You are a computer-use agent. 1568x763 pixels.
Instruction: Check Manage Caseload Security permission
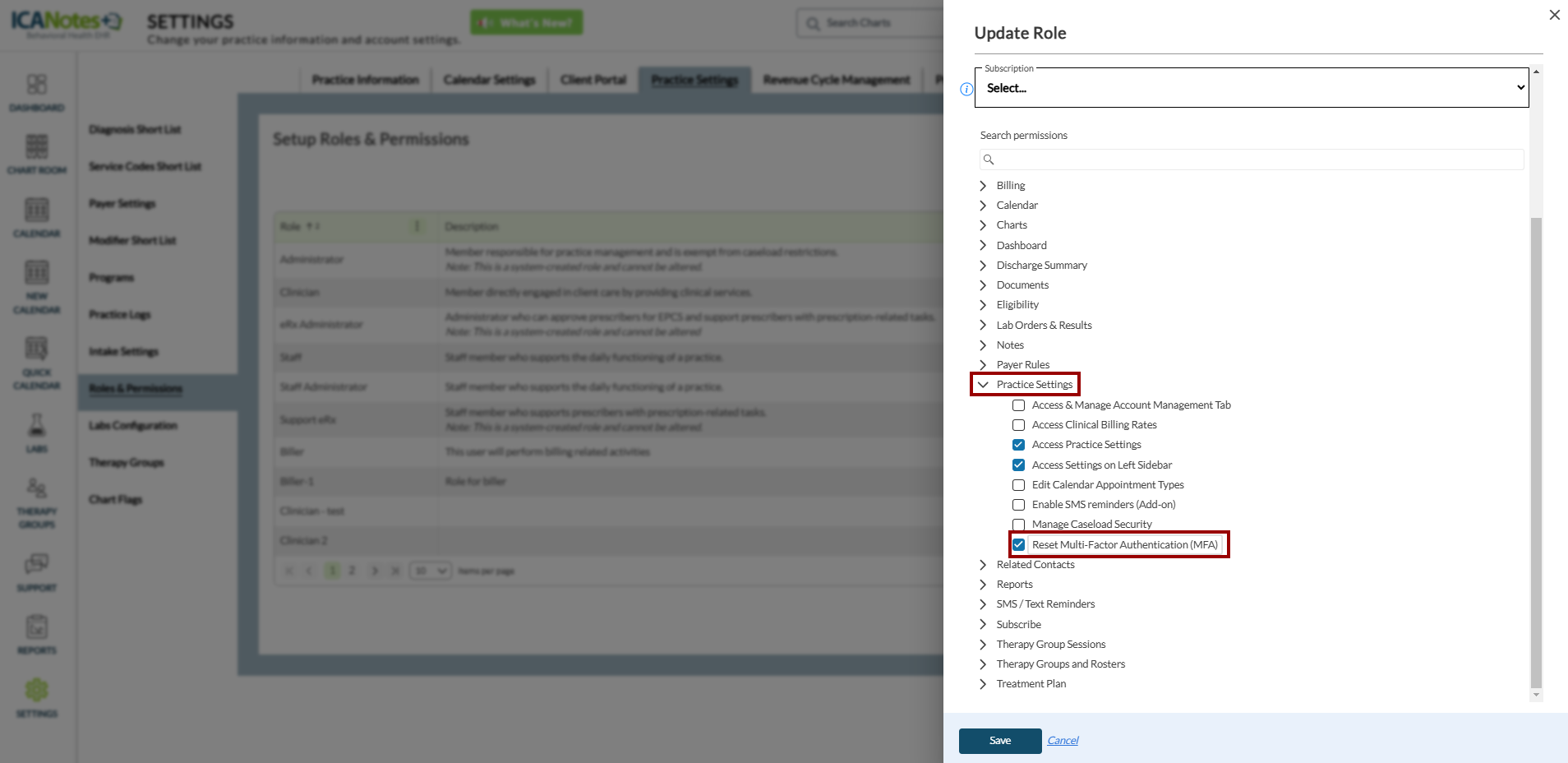click(1018, 525)
